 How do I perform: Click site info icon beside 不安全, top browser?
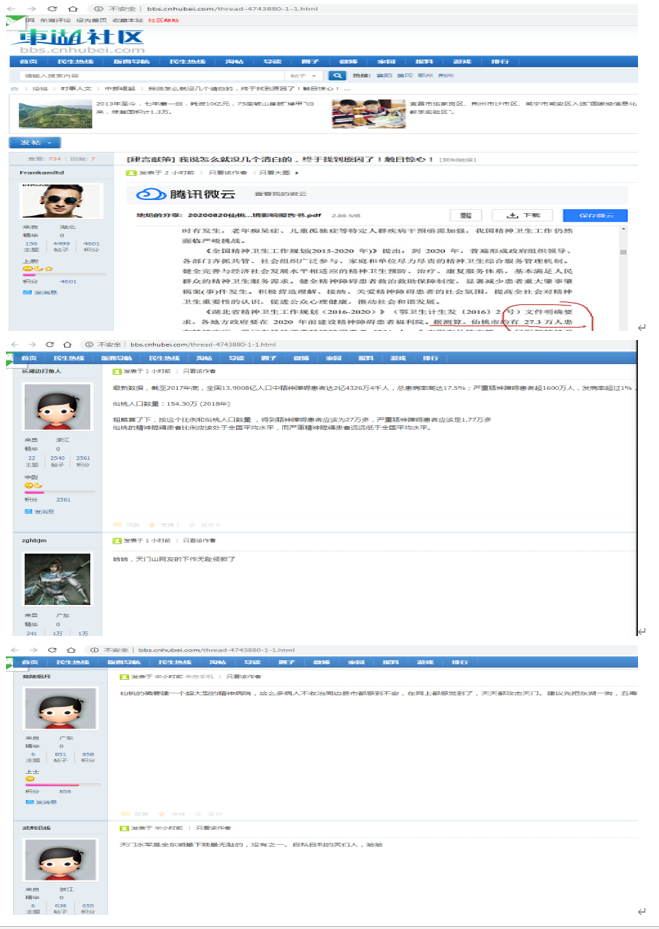tap(98, 9)
